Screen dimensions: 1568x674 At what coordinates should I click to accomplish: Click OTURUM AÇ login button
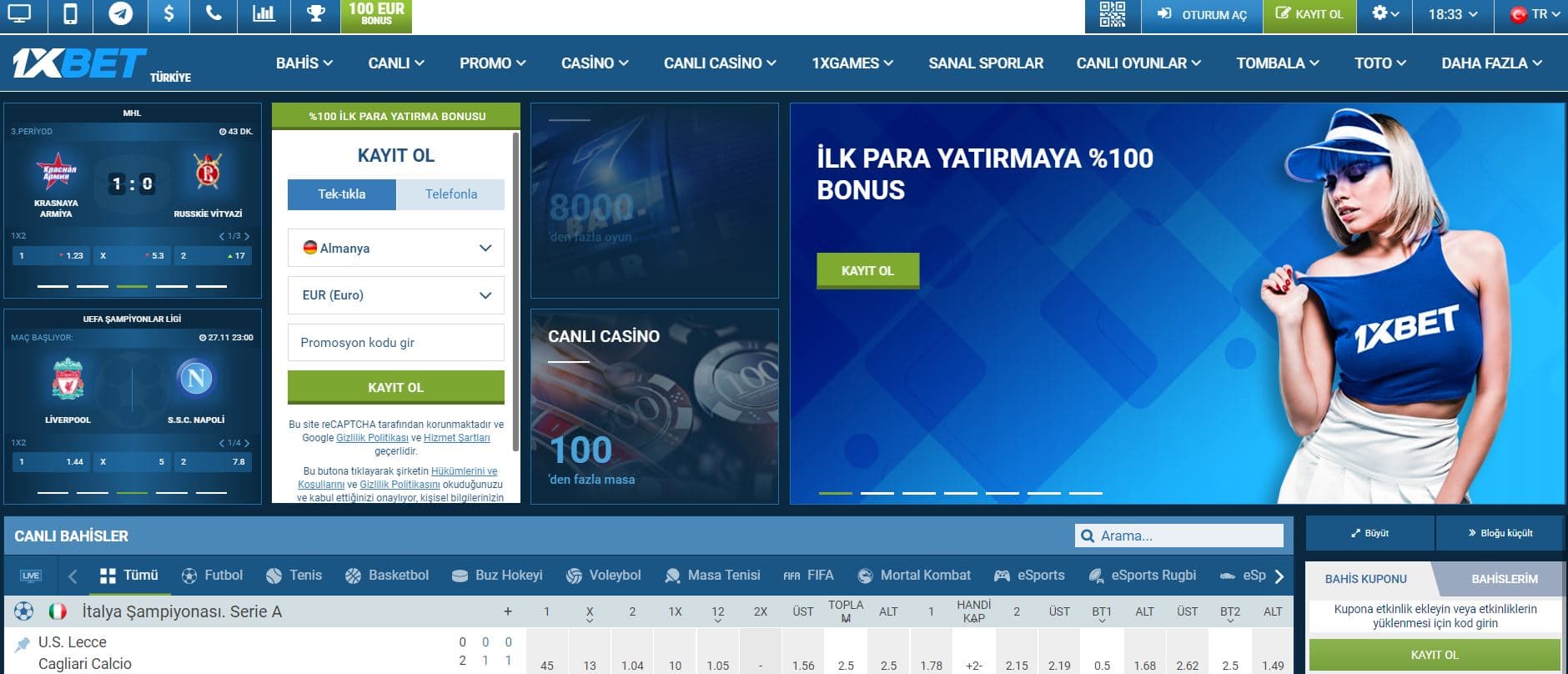(1202, 14)
